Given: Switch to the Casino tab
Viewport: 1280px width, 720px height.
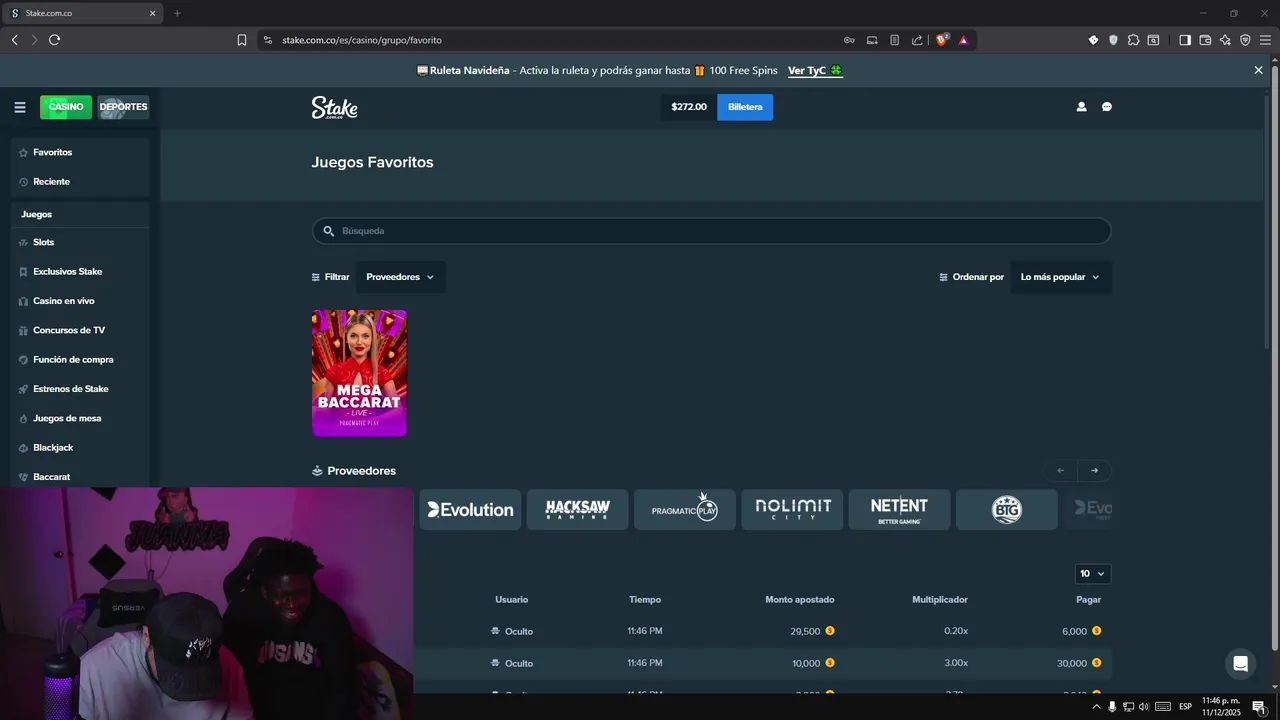Looking at the screenshot, I should click(66, 107).
